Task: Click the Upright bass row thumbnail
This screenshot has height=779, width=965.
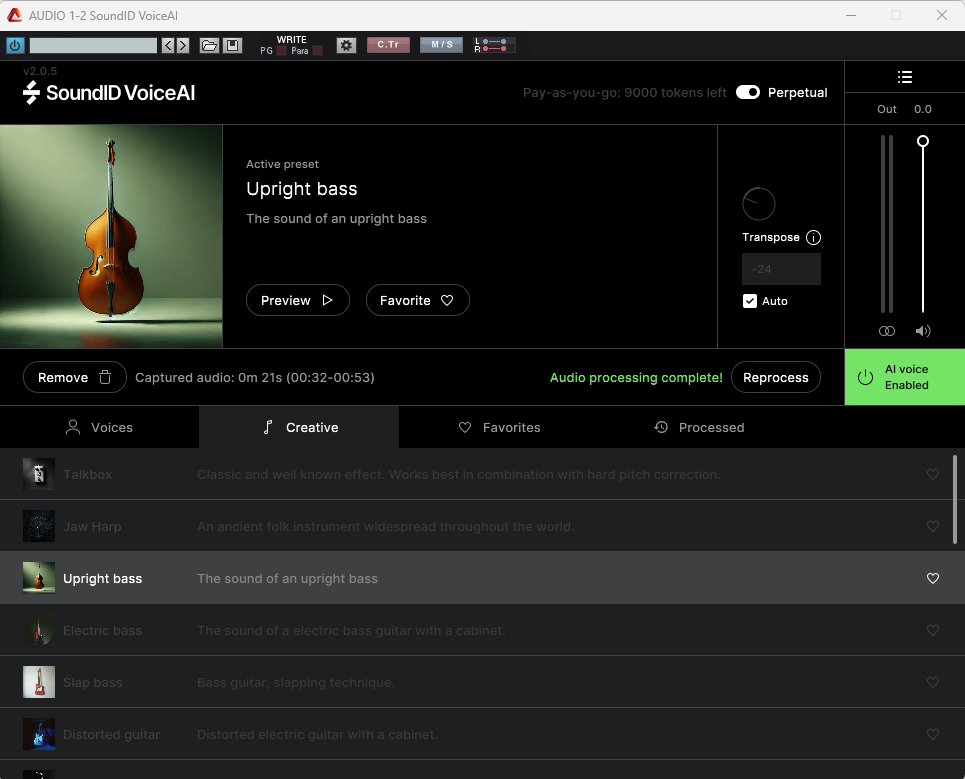Action: point(39,578)
